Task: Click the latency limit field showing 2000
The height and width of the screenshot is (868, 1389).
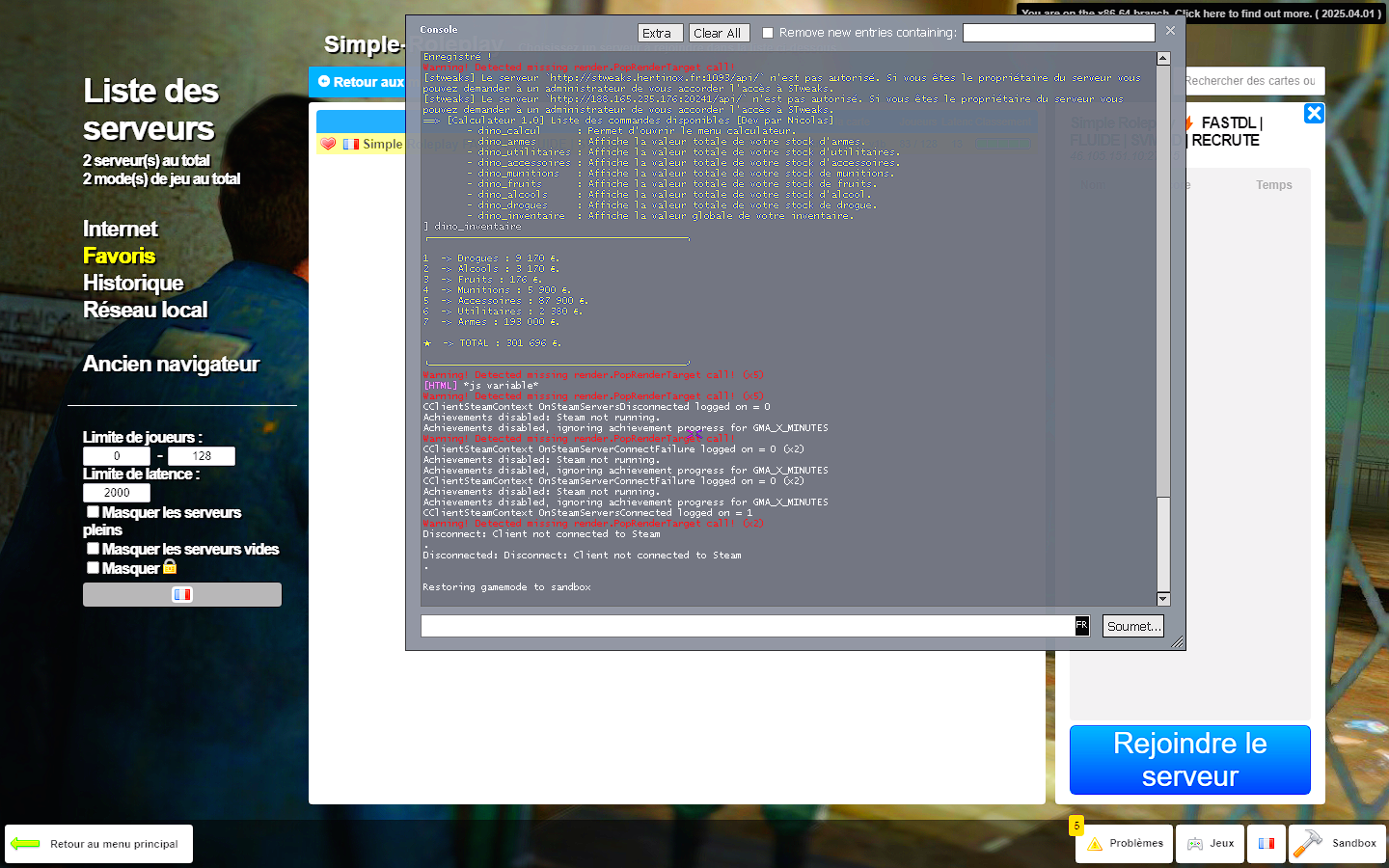Action: [x=117, y=493]
